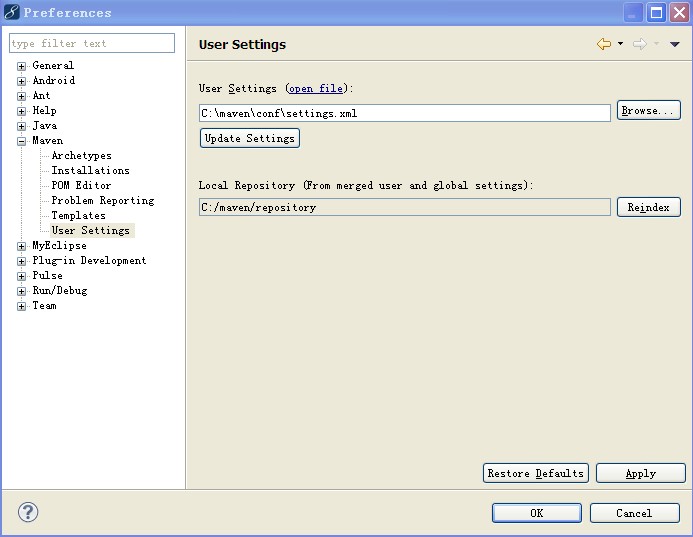The width and height of the screenshot is (693, 537).
Task: Select Archetypes under Maven
Action: pyautogui.click(x=81, y=156)
